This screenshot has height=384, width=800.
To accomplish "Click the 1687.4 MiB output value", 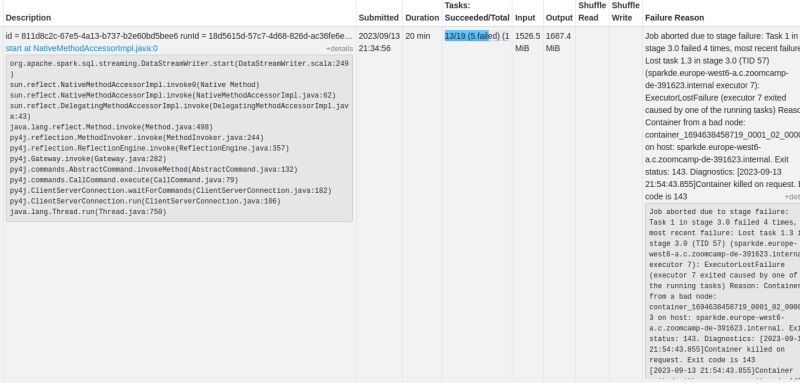I will coord(558,42).
